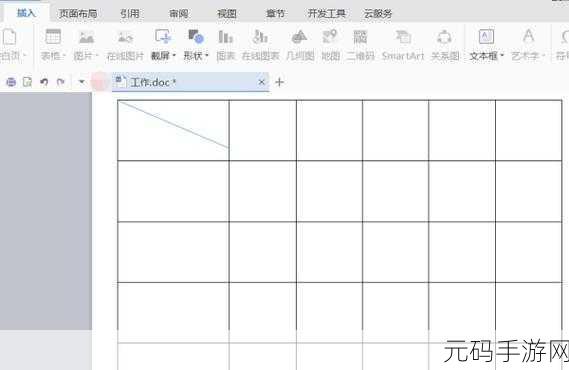Insert a map with the 地图 icon
Screen dimensions: 569x370
click(330, 37)
